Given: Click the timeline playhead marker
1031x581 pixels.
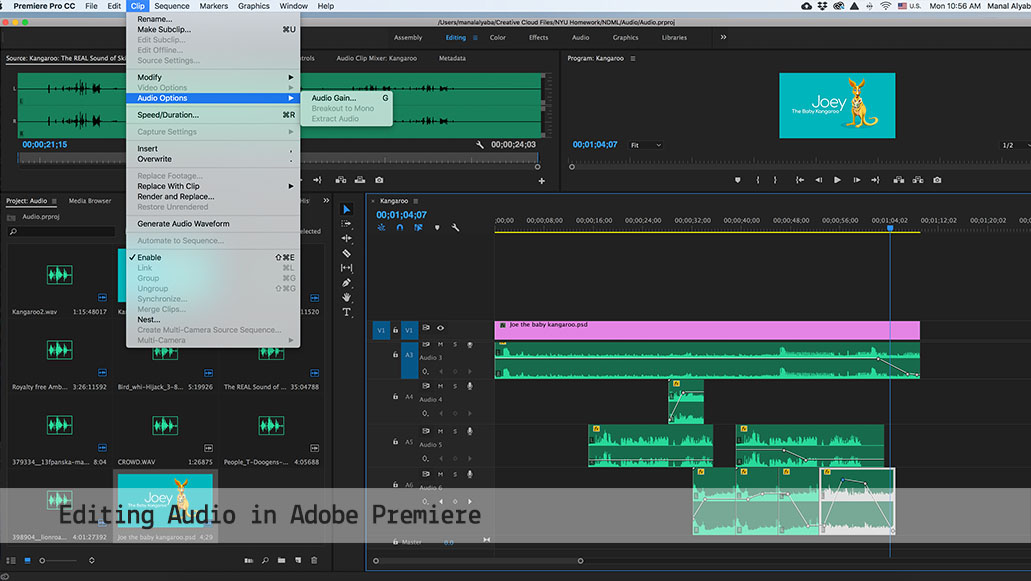Looking at the screenshot, I should [x=890, y=228].
